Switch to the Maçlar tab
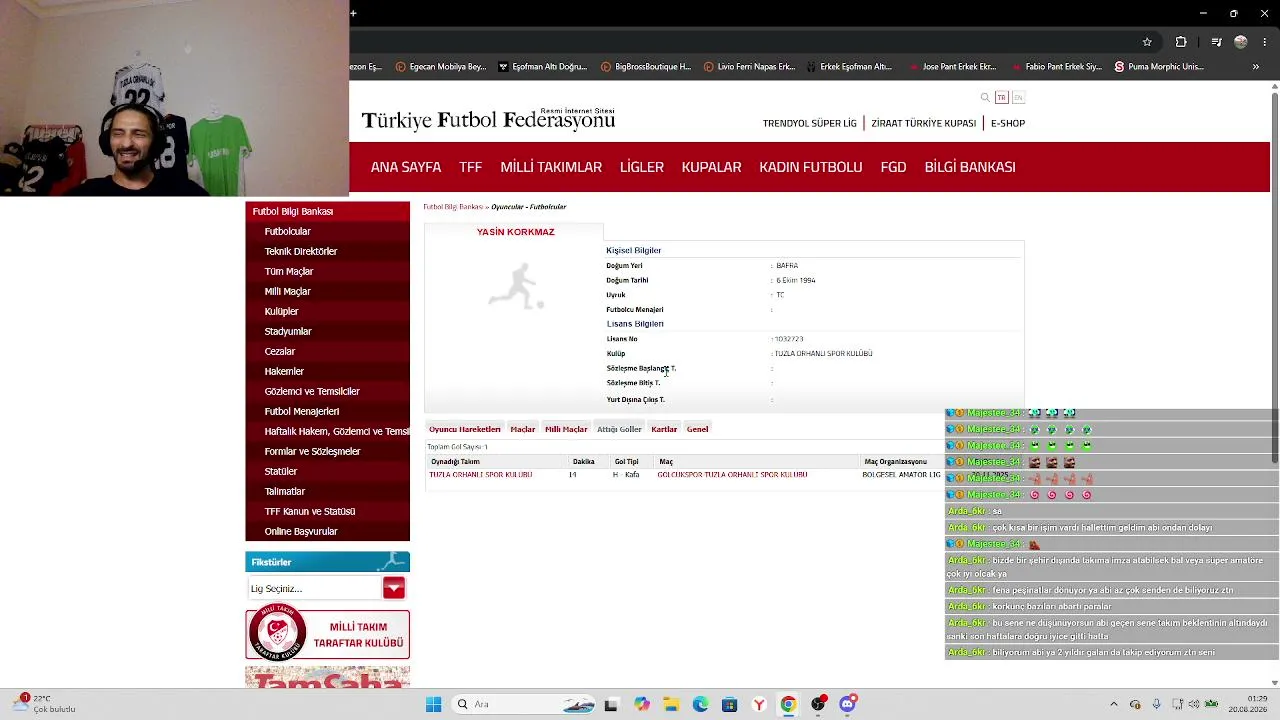The width and height of the screenshot is (1280, 720). click(523, 429)
